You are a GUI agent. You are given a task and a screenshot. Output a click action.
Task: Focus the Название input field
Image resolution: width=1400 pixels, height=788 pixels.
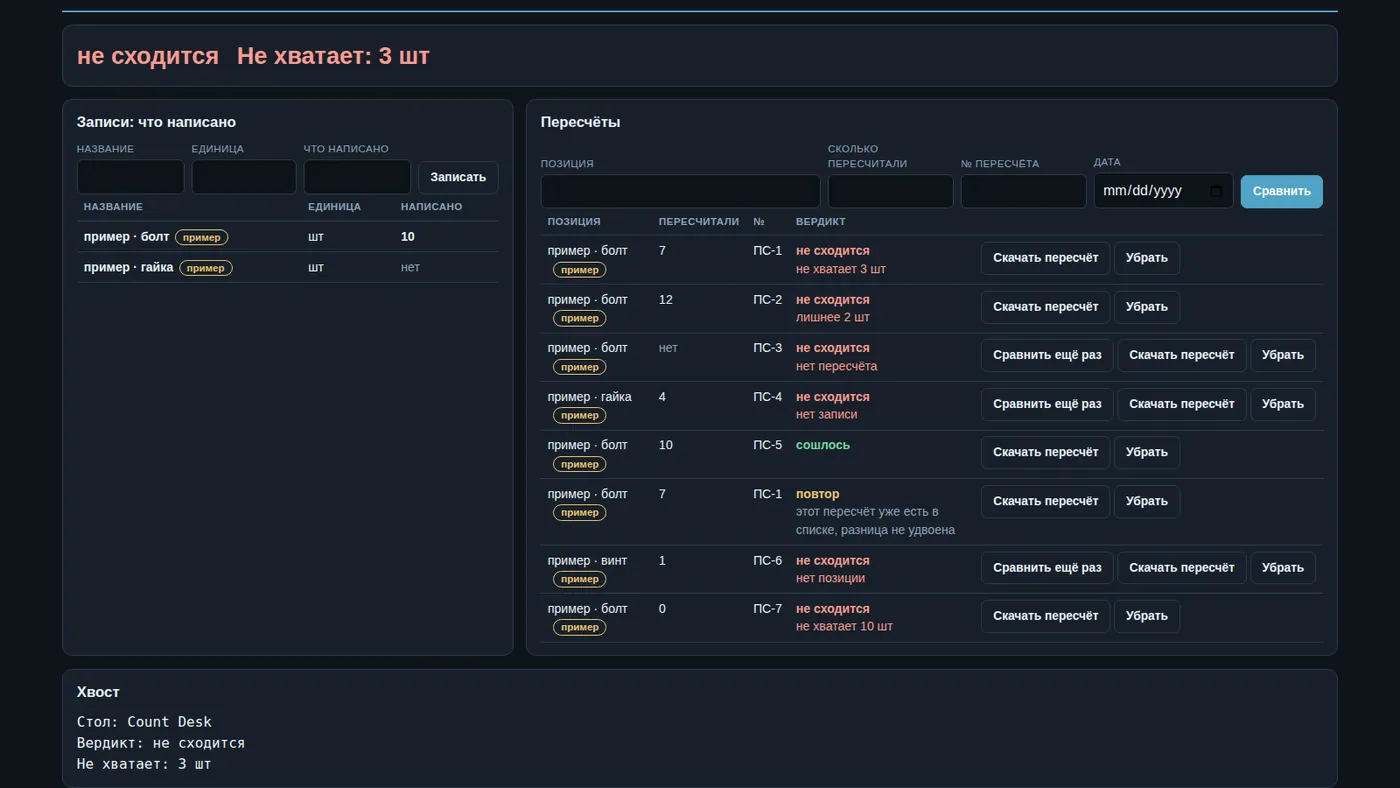130,177
